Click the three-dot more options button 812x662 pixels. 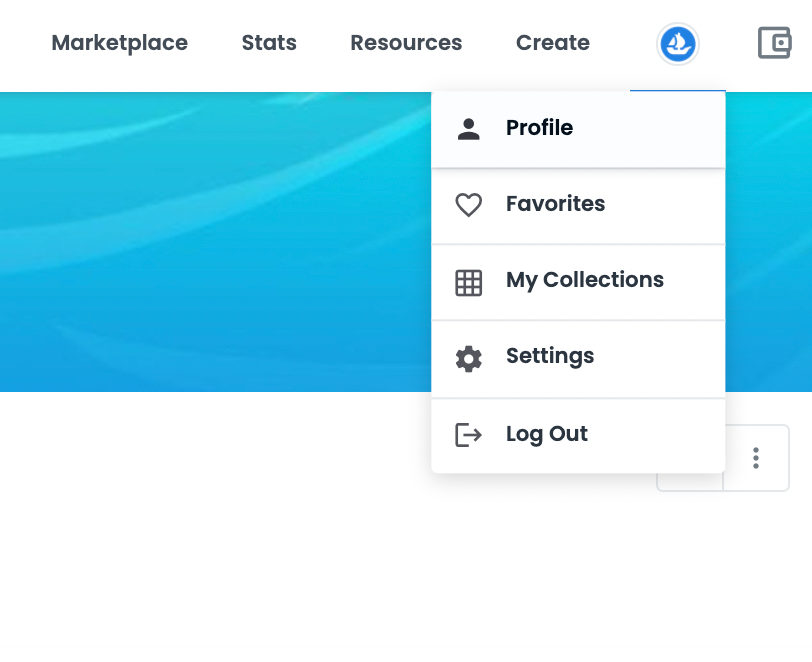pyautogui.click(x=756, y=458)
